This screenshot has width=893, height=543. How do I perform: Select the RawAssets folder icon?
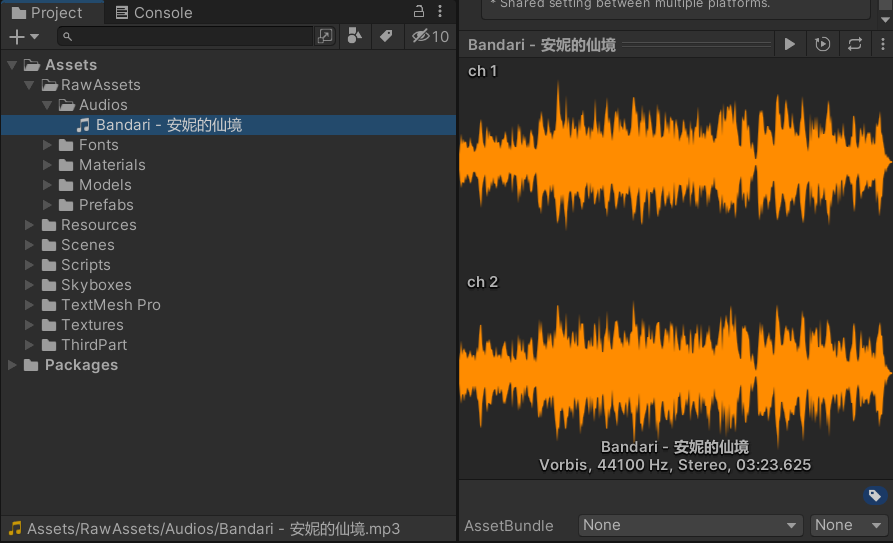coord(50,85)
